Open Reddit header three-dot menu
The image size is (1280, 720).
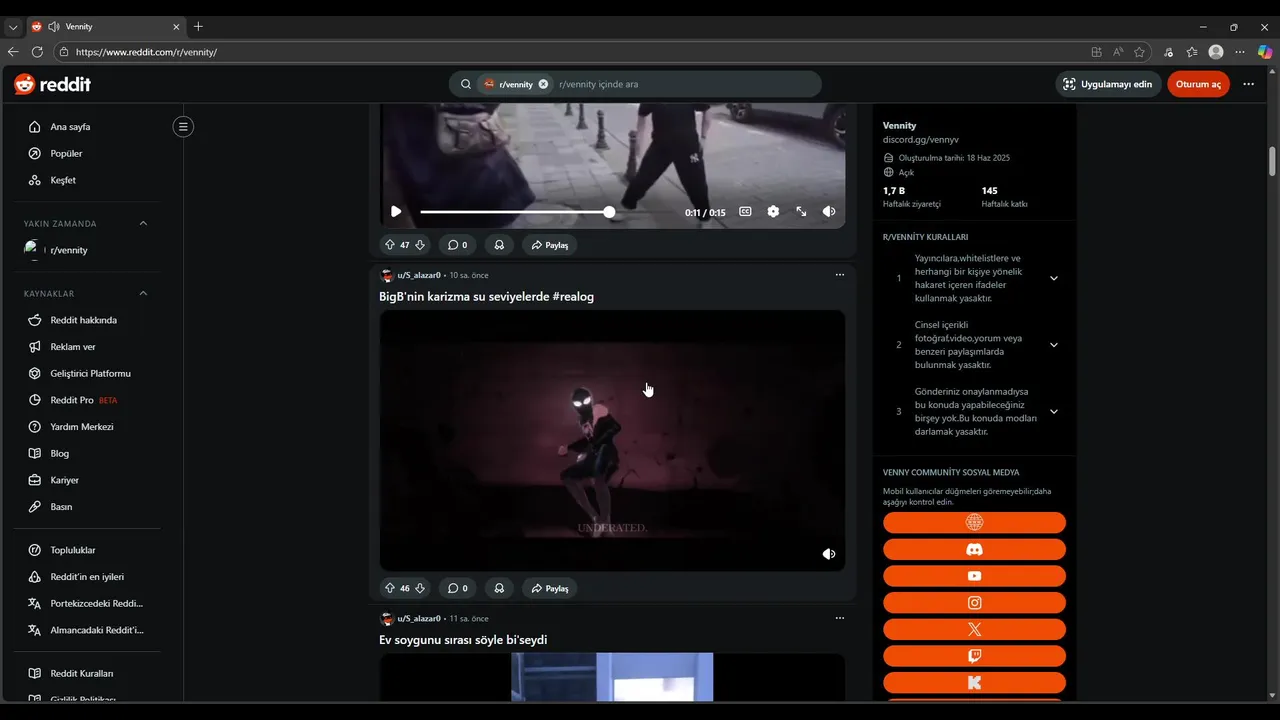click(1249, 85)
